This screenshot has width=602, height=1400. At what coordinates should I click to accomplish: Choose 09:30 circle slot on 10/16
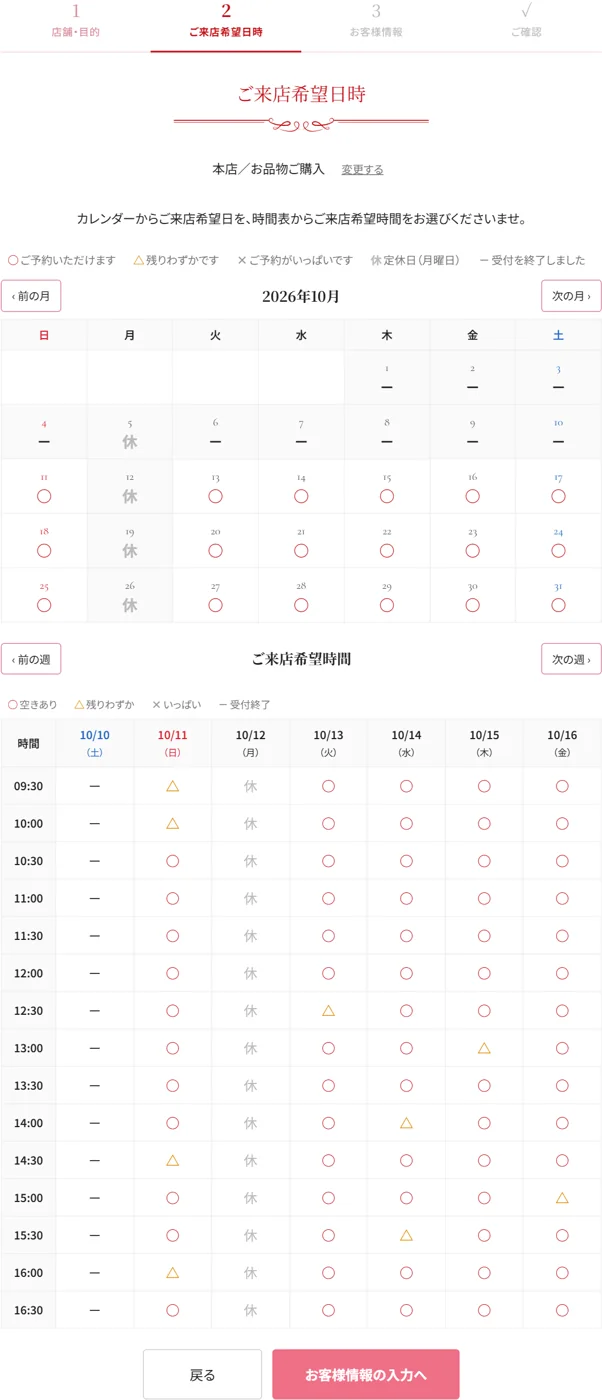562,786
